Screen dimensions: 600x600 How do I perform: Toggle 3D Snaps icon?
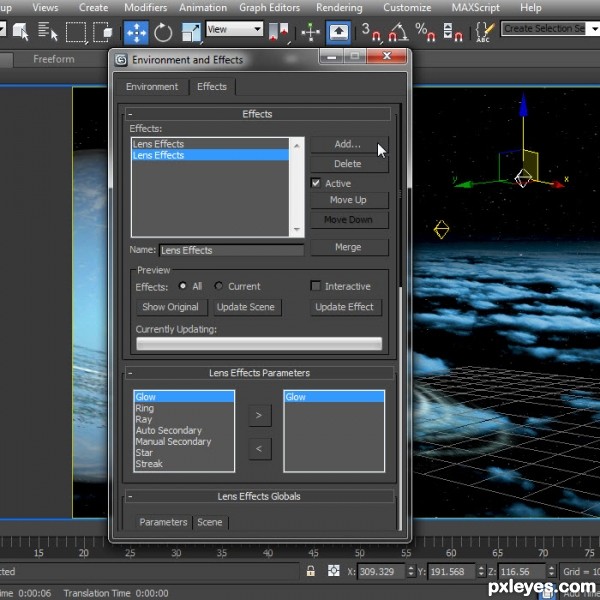371,32
